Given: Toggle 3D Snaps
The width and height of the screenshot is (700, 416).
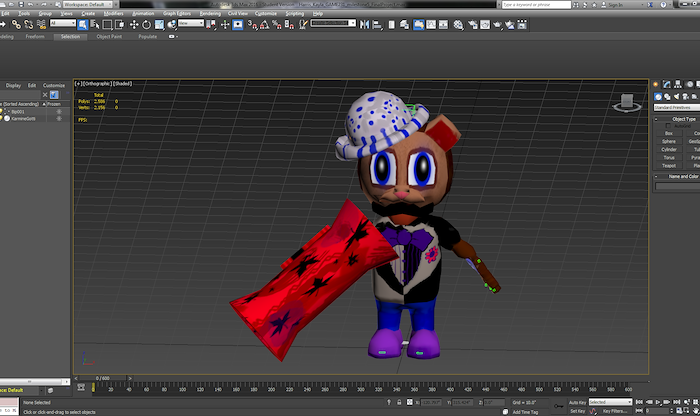Looking at the screenshot, I should tap(252, 25).
